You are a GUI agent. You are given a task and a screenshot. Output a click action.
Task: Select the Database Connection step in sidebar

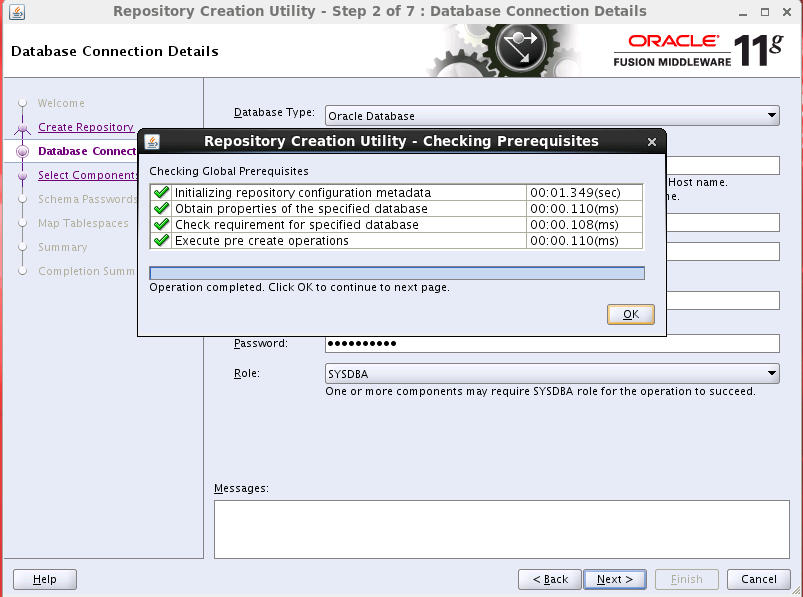pos(87,151)
